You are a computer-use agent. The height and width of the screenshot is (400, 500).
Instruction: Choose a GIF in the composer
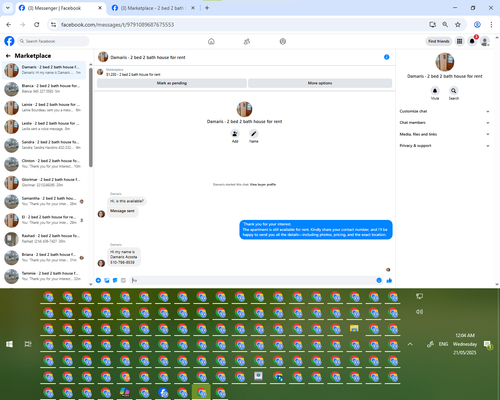(123, 280)
